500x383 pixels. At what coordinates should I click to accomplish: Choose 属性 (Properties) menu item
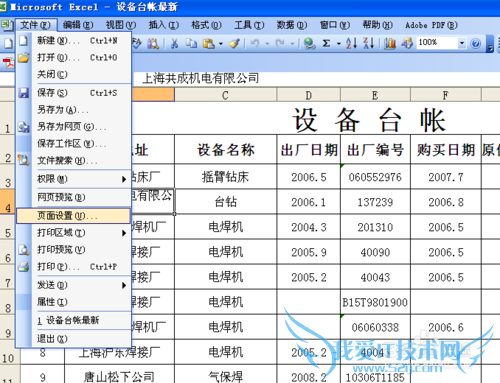point(73,302)
